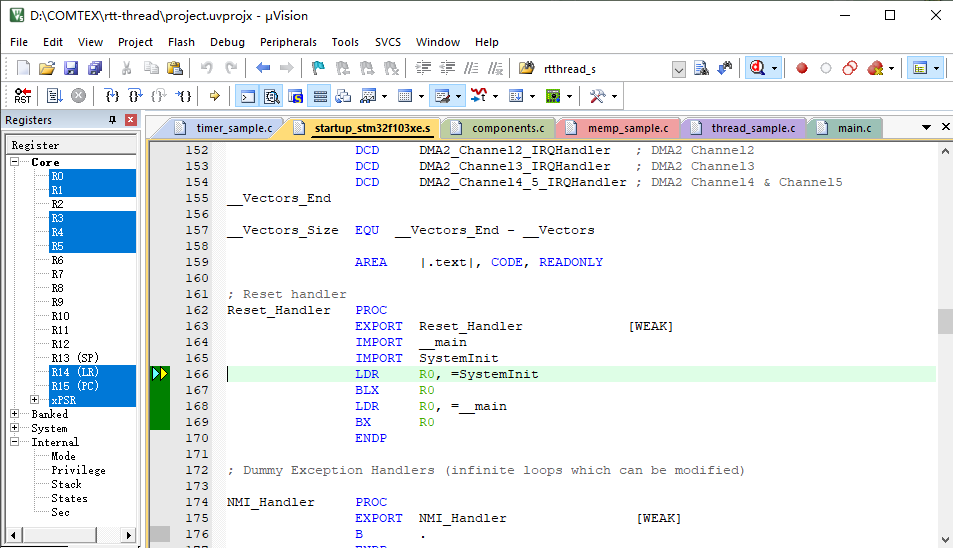The image size is (953, 548).
Task: Toggle the Registers window button
Action: coord(320,96)
